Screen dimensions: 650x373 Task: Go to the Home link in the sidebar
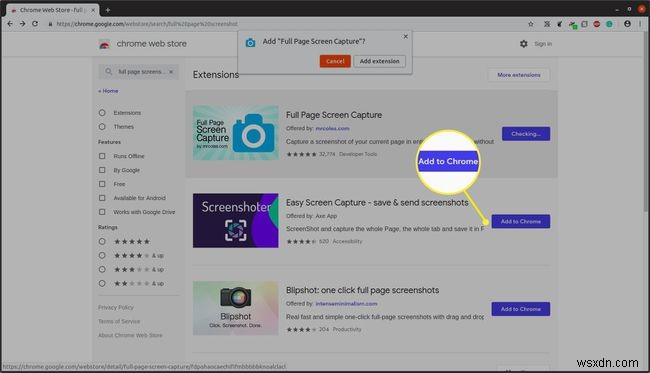coord(109,91)
